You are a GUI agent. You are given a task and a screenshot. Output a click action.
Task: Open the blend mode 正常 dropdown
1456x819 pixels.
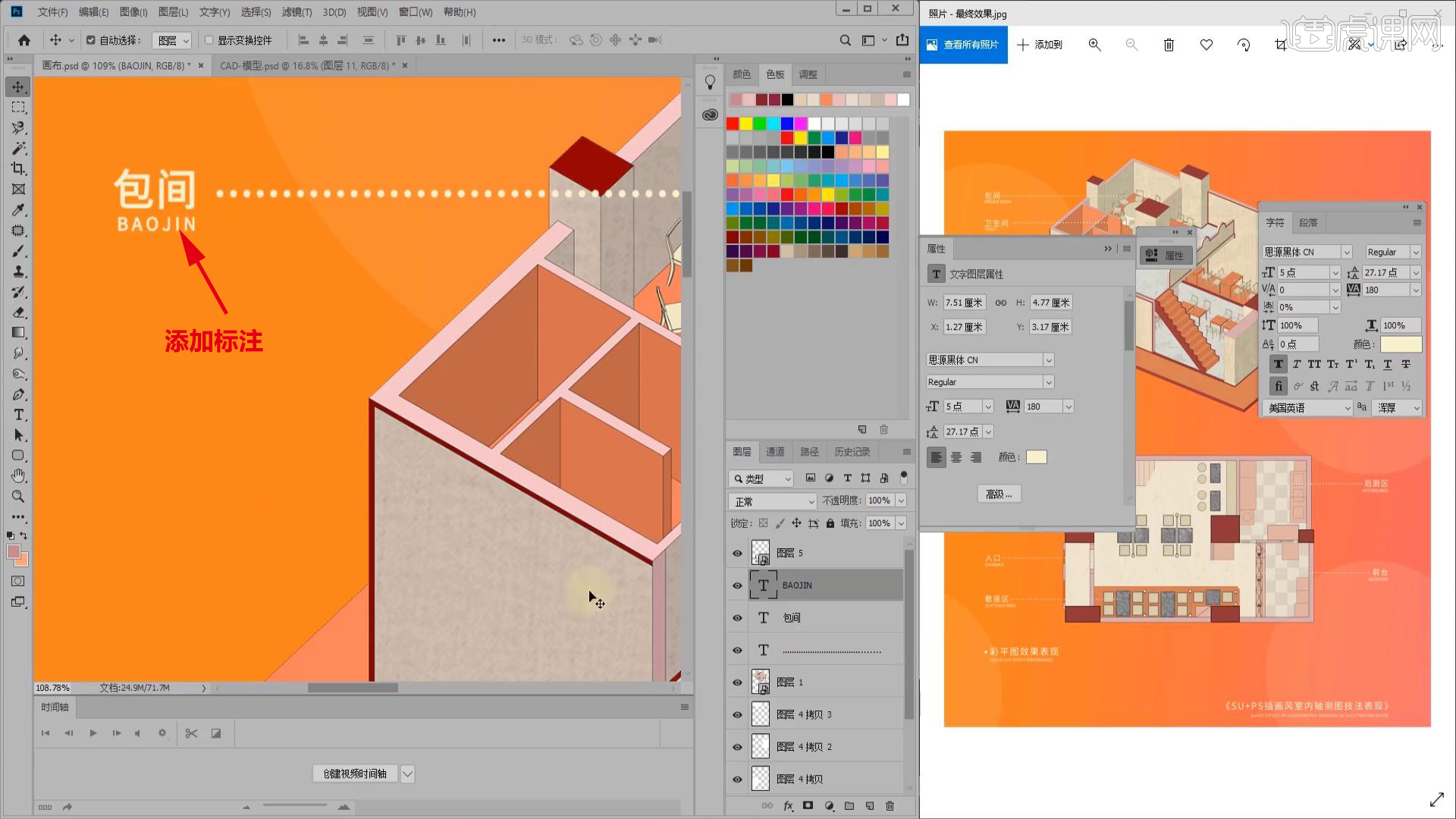click(x=772, y=501)
